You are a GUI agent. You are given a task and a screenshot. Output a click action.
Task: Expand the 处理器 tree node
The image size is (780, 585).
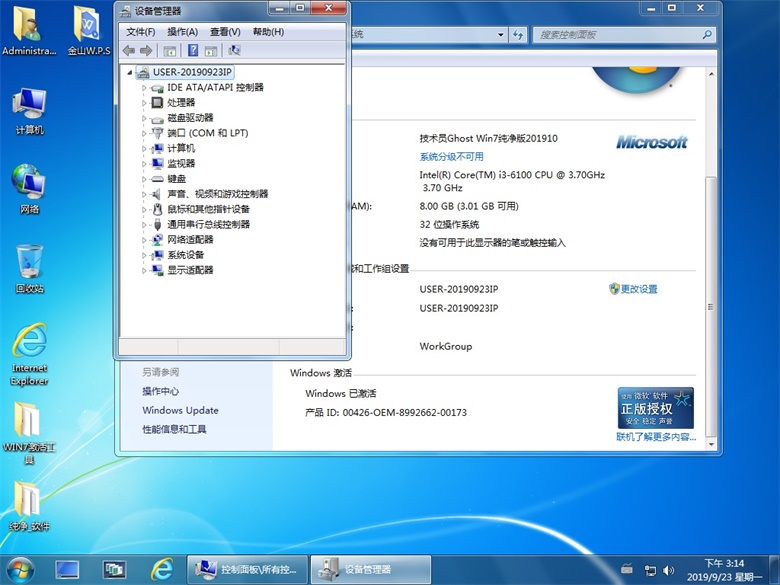[x=144, y=103]
